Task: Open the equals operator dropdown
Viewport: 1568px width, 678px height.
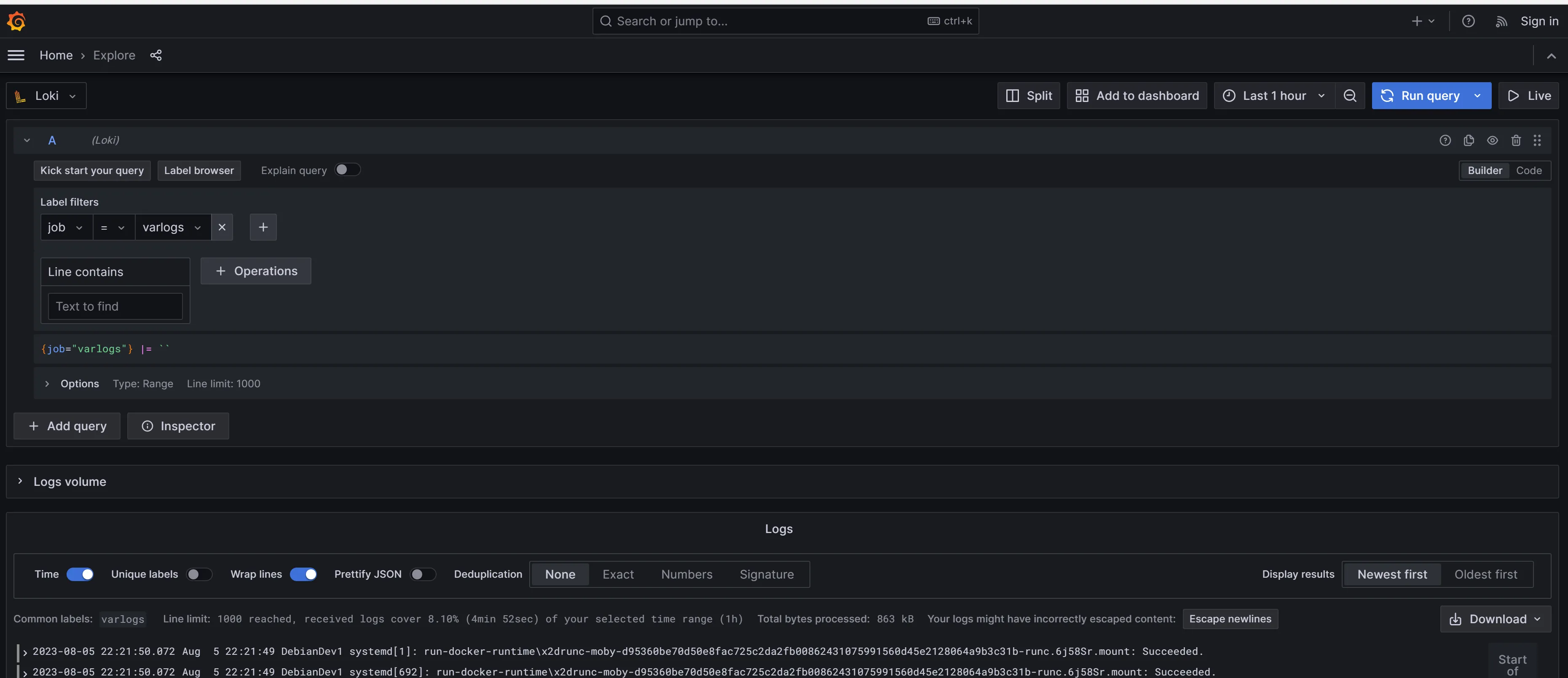Action: (113, 227)
